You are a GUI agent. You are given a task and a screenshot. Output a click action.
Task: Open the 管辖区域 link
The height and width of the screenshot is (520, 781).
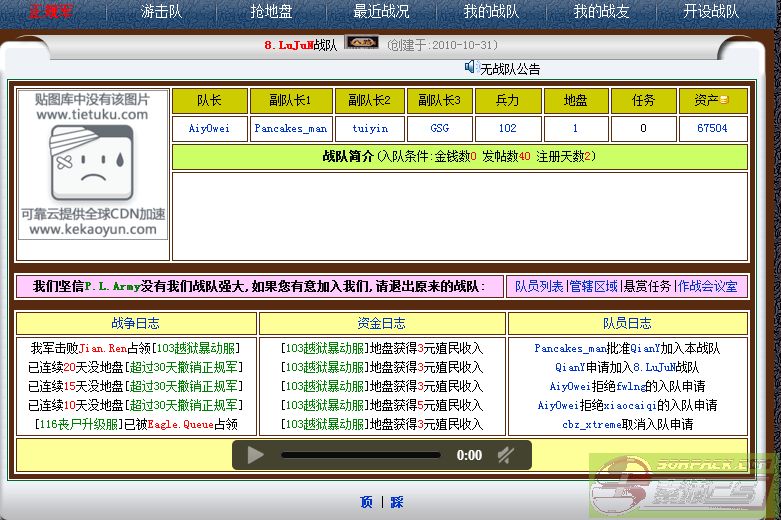click(x=593, y=286)
